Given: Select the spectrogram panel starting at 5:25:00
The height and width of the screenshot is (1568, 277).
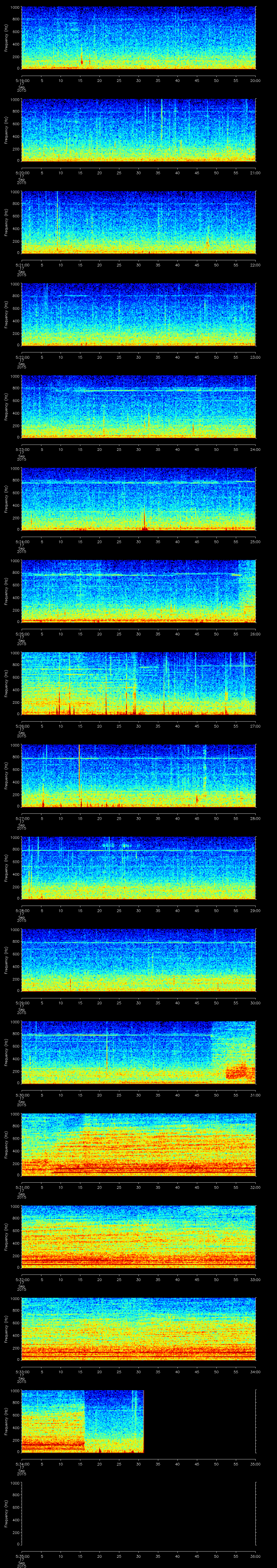Looking at the screenshot, I should click(x=138, y=591).
